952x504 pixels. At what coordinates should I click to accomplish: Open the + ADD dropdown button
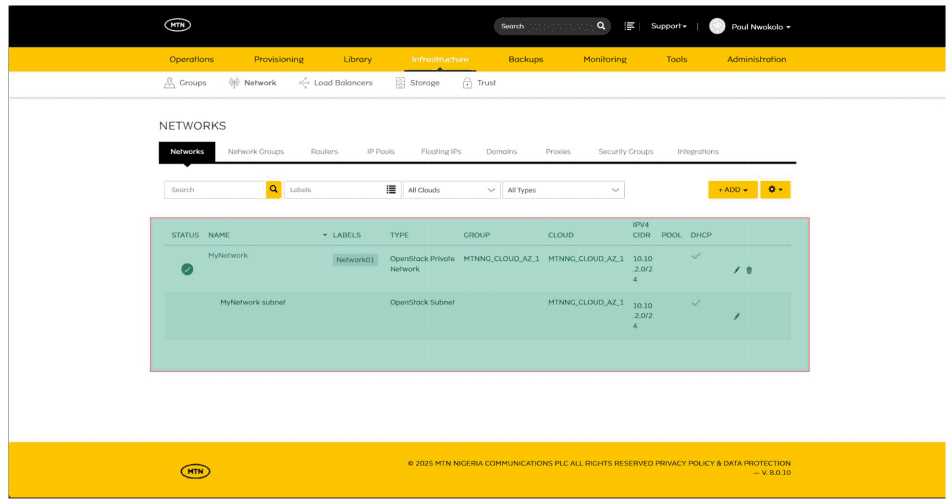point(733,189)
